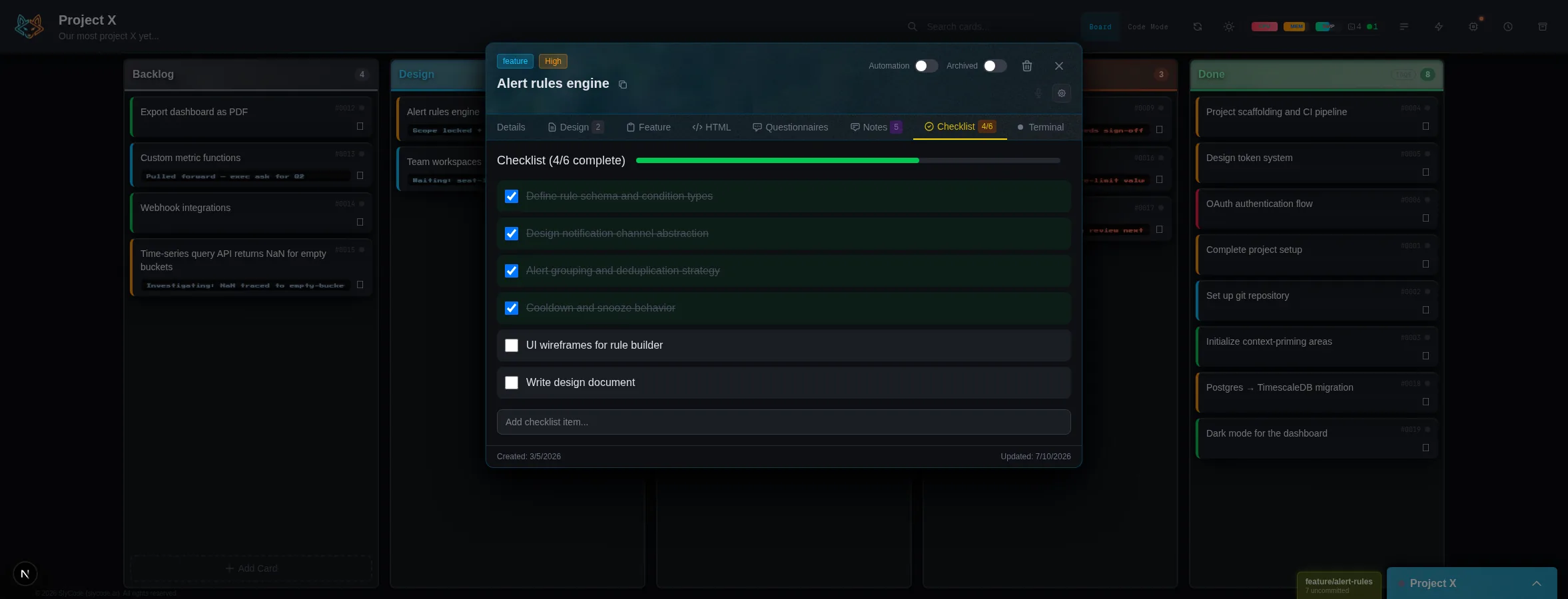The image size is (1568, 599).
Task: Uncheck Alert grouping and deduplication strategy
Action: pyautogui.click(x=512, y=271)
